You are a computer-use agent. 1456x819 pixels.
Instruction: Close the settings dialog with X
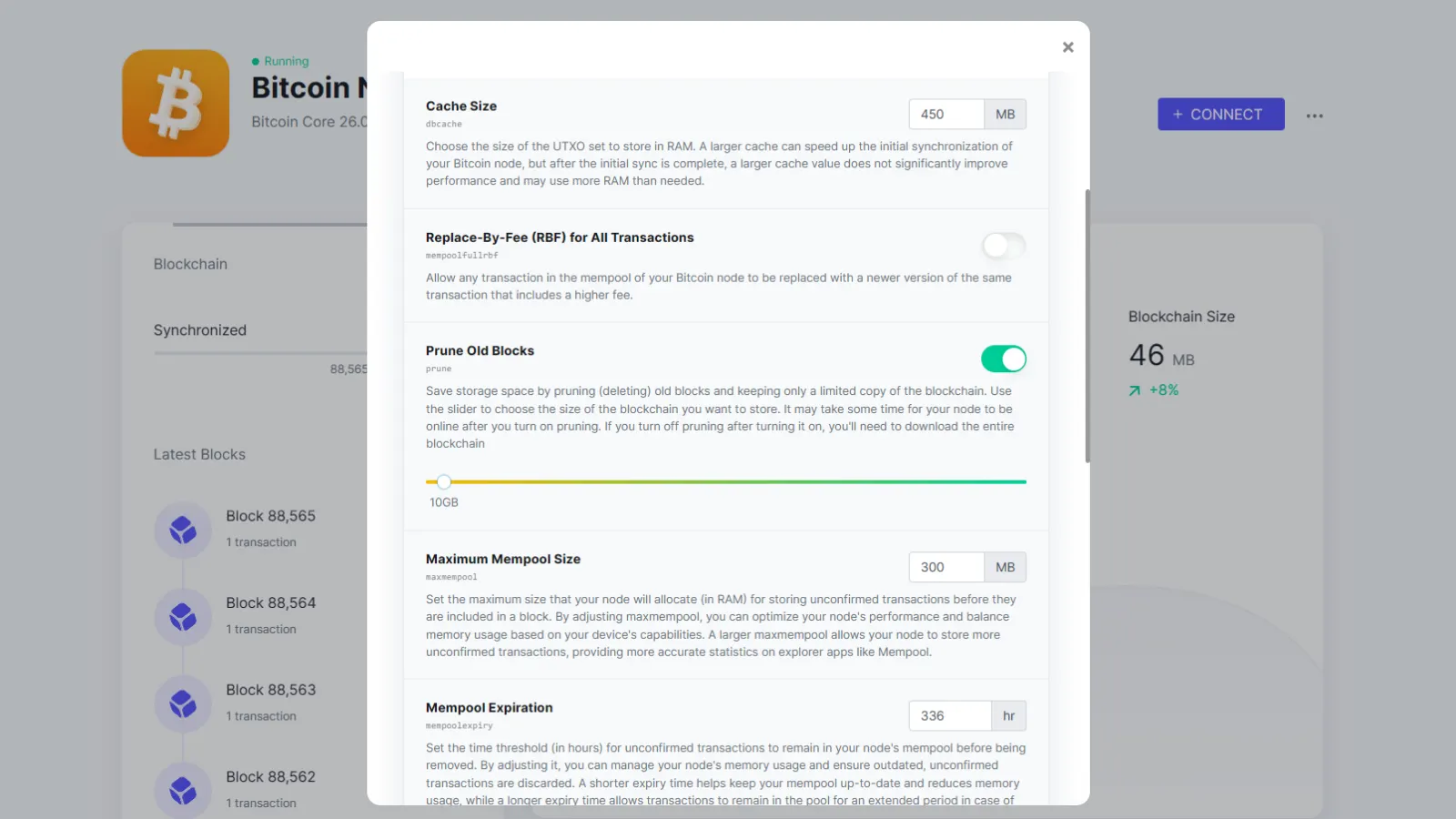pos(1068,47)
